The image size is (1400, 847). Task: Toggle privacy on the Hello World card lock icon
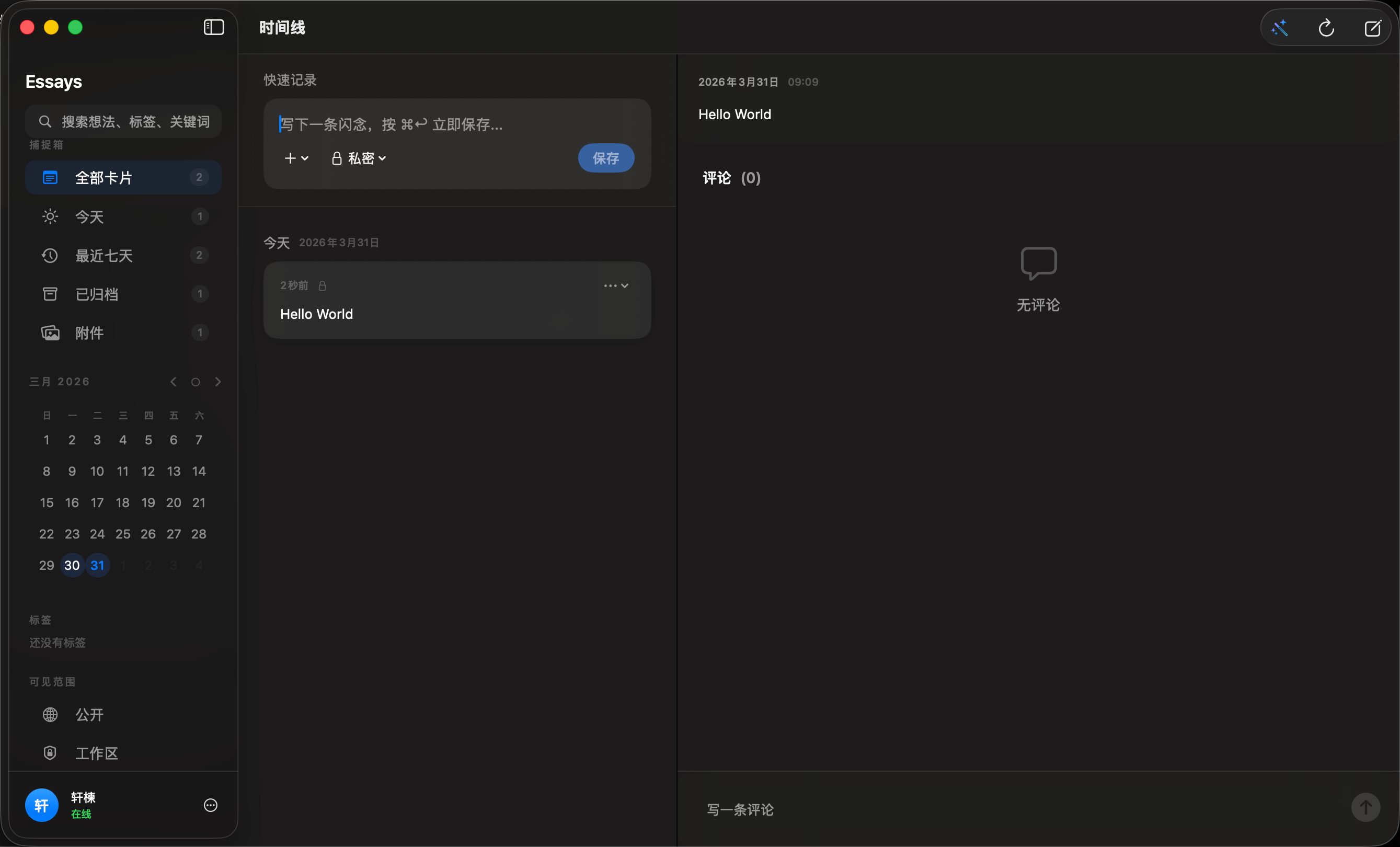coord(322,286)
